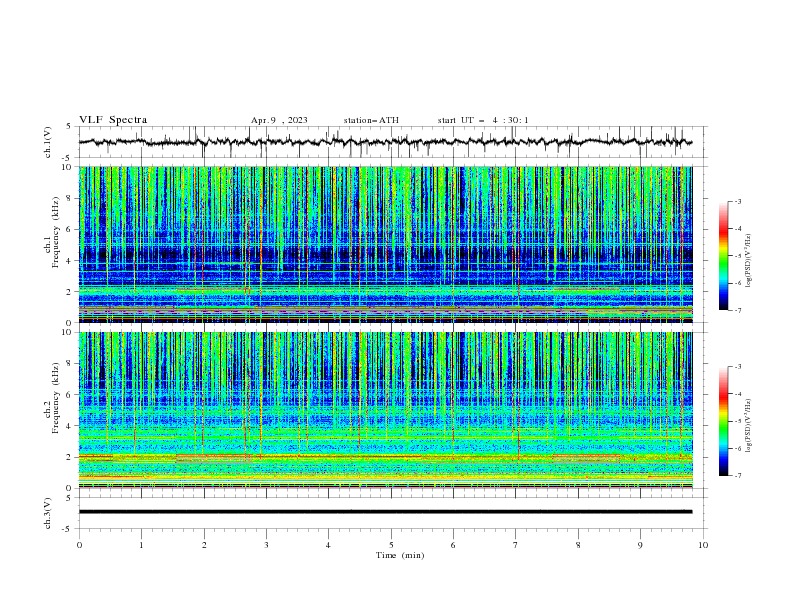Image resolution: width=792 pixels, height=612 pixels.
Task: Click the '-3' value on ch.1 colorbar
Action: [x=737, y=201]
